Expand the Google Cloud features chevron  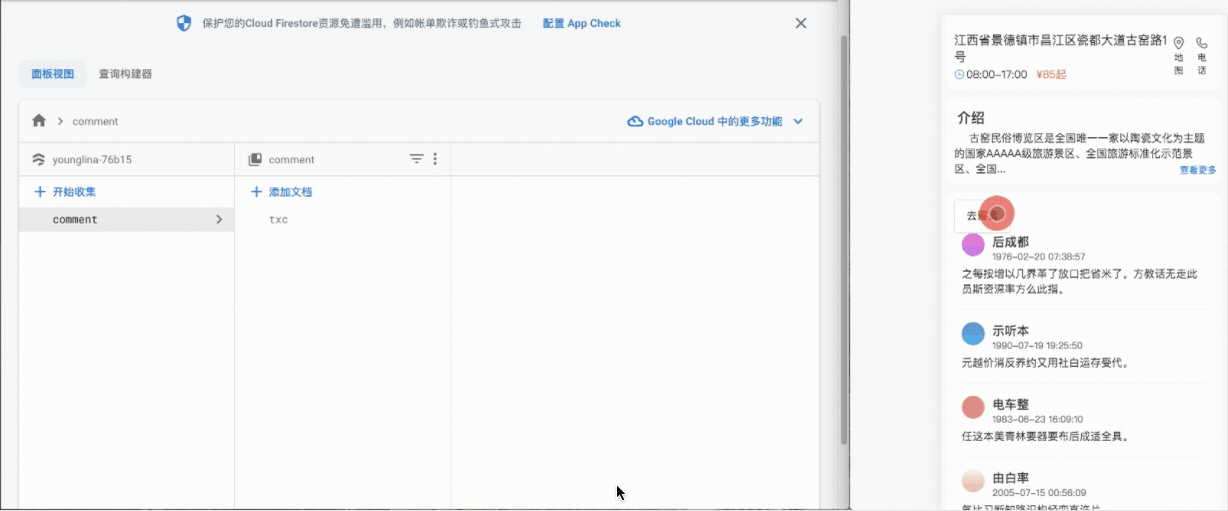(x=798, y=121)
